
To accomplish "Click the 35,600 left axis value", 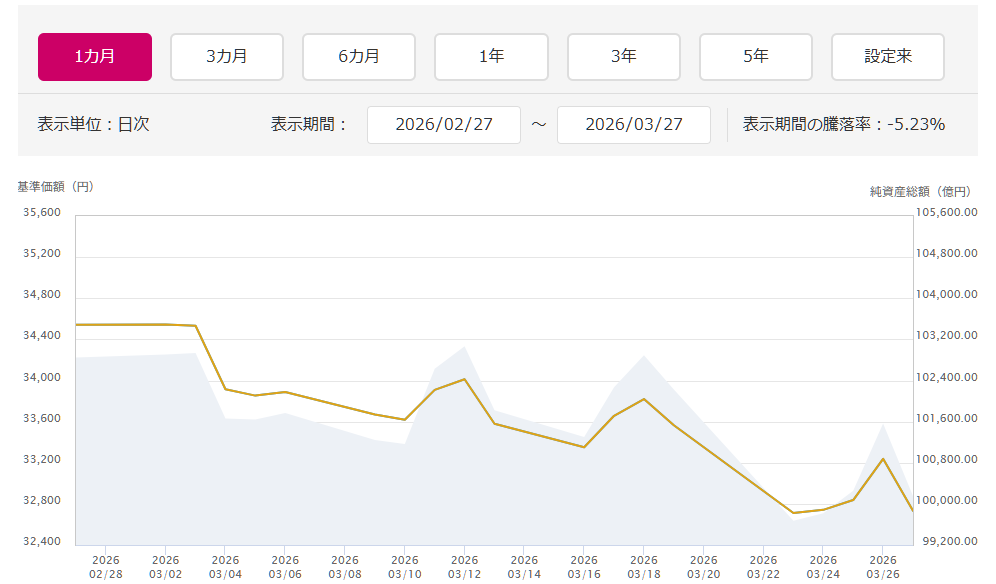I will [x=42, y=213].
